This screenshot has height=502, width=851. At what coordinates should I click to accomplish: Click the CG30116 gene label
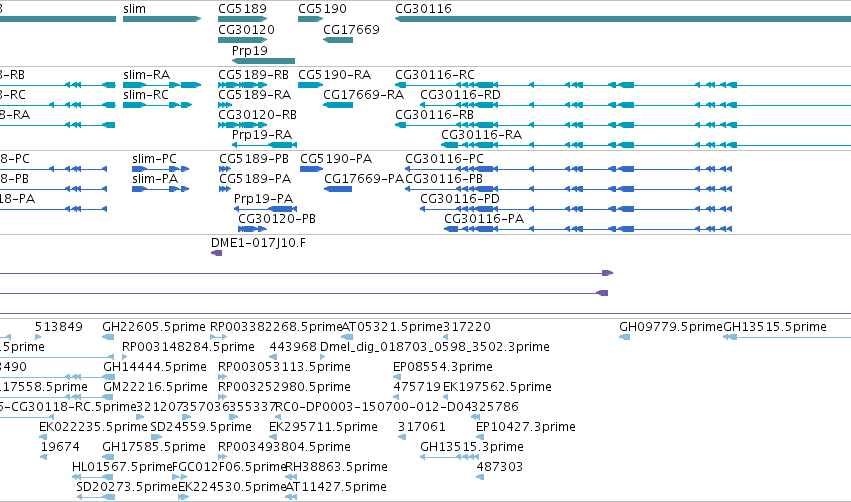[x=423, y=9]
